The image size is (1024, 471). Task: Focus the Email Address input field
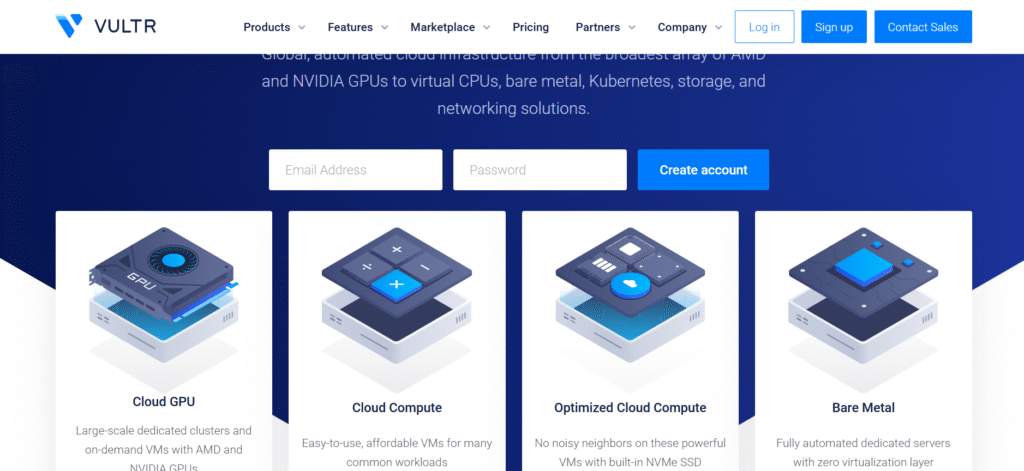click(355, 170)
